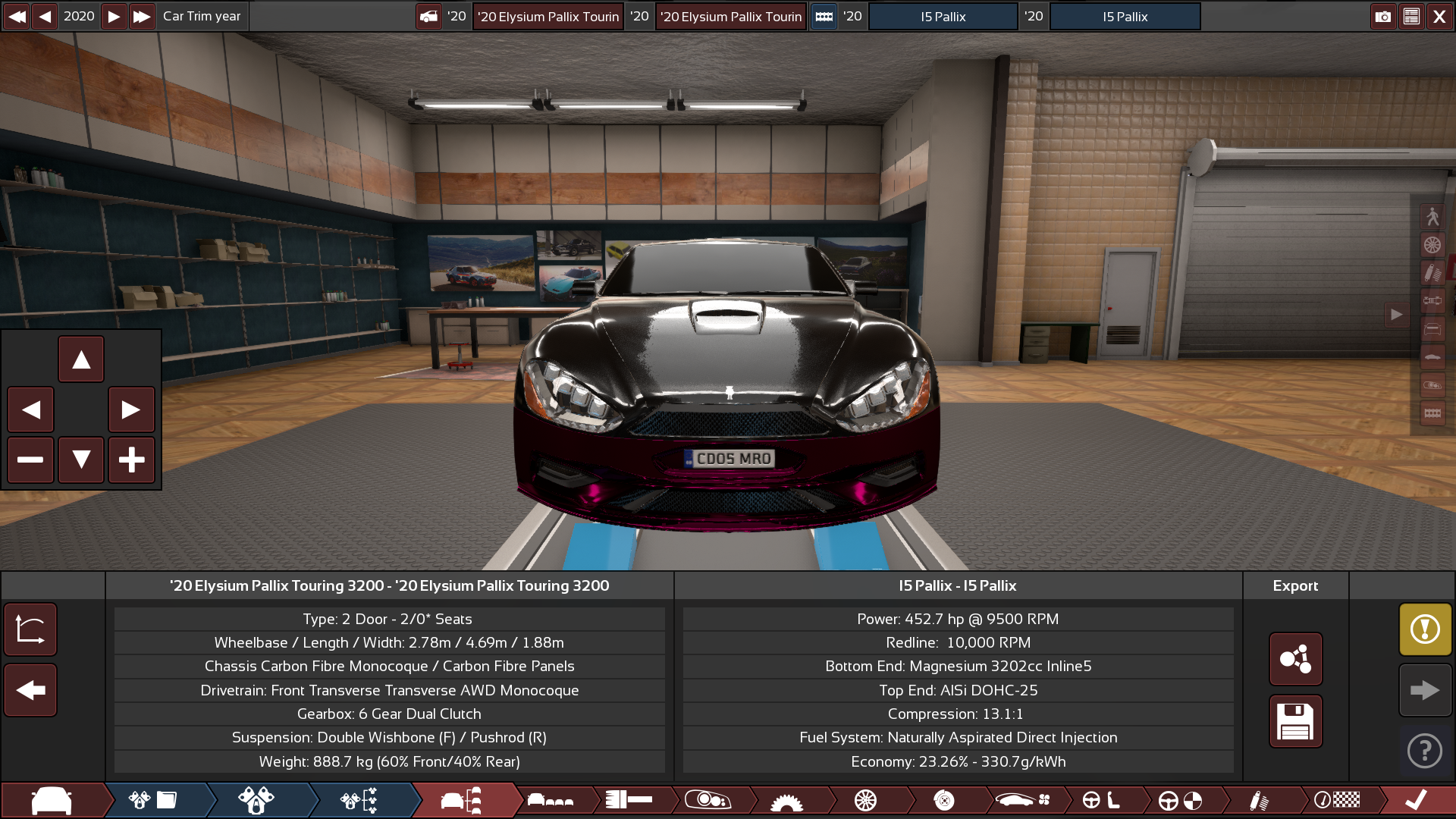Toggle suspension visibility in side panel
The image size is (1456, 819).
(1432, 272)
